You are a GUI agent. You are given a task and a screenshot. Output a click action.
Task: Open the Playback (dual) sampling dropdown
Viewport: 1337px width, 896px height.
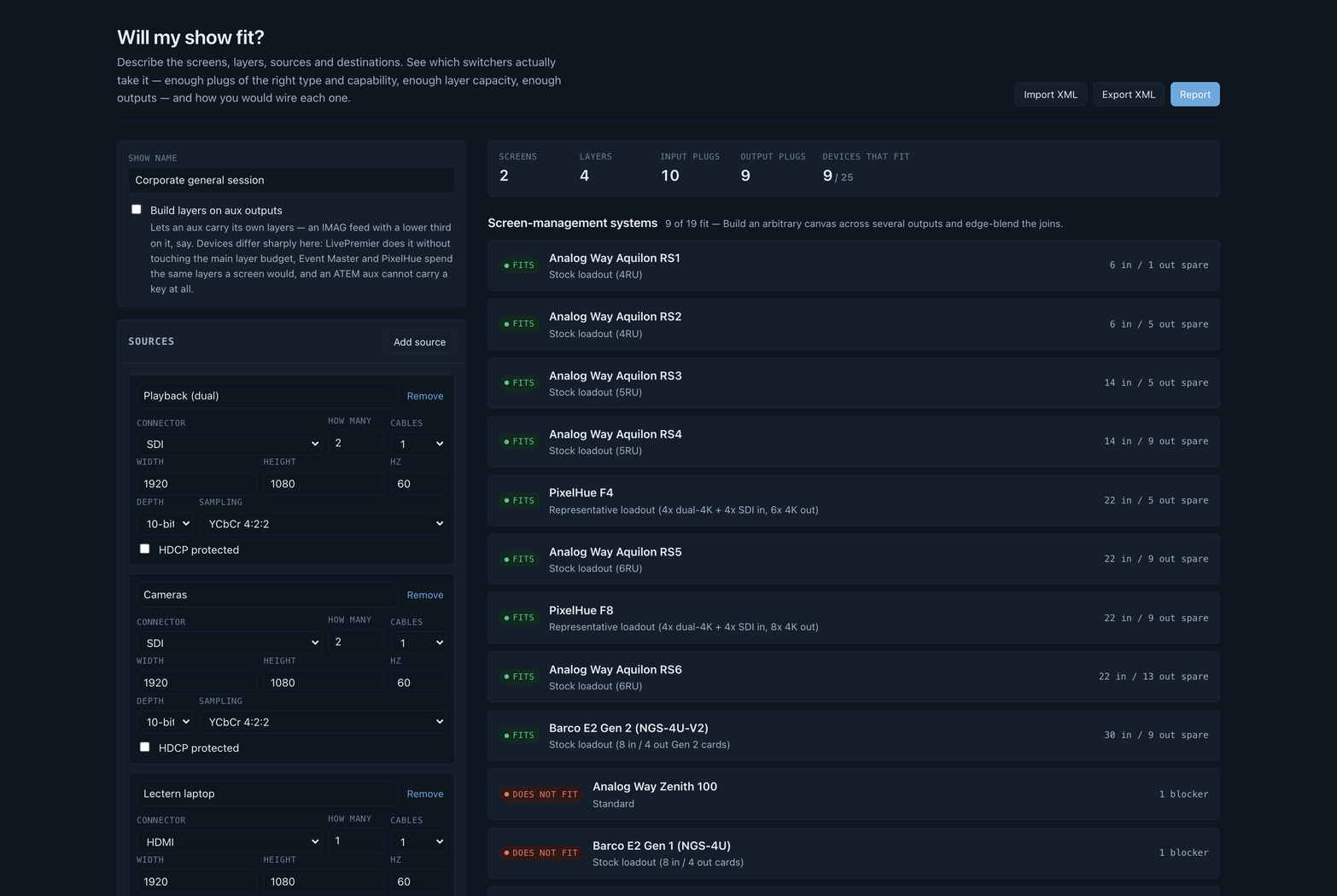[323, 523]
